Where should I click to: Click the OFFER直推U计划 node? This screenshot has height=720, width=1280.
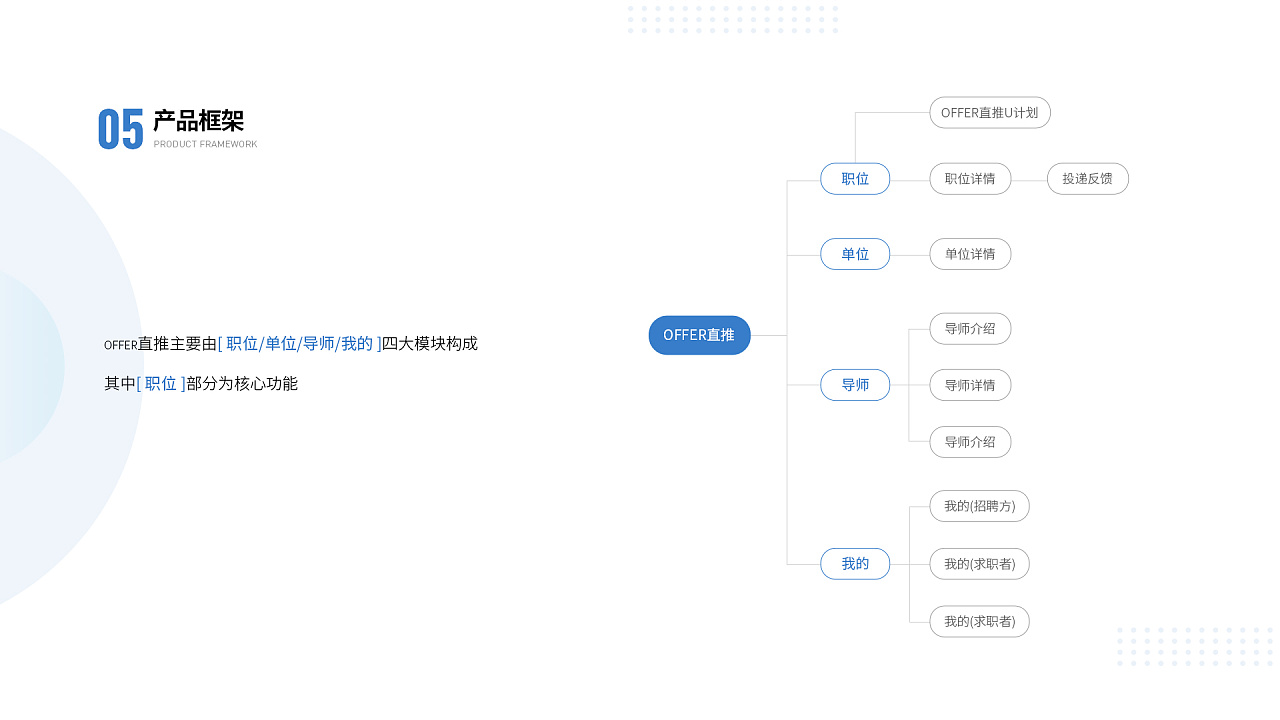[x=990, y=112]
